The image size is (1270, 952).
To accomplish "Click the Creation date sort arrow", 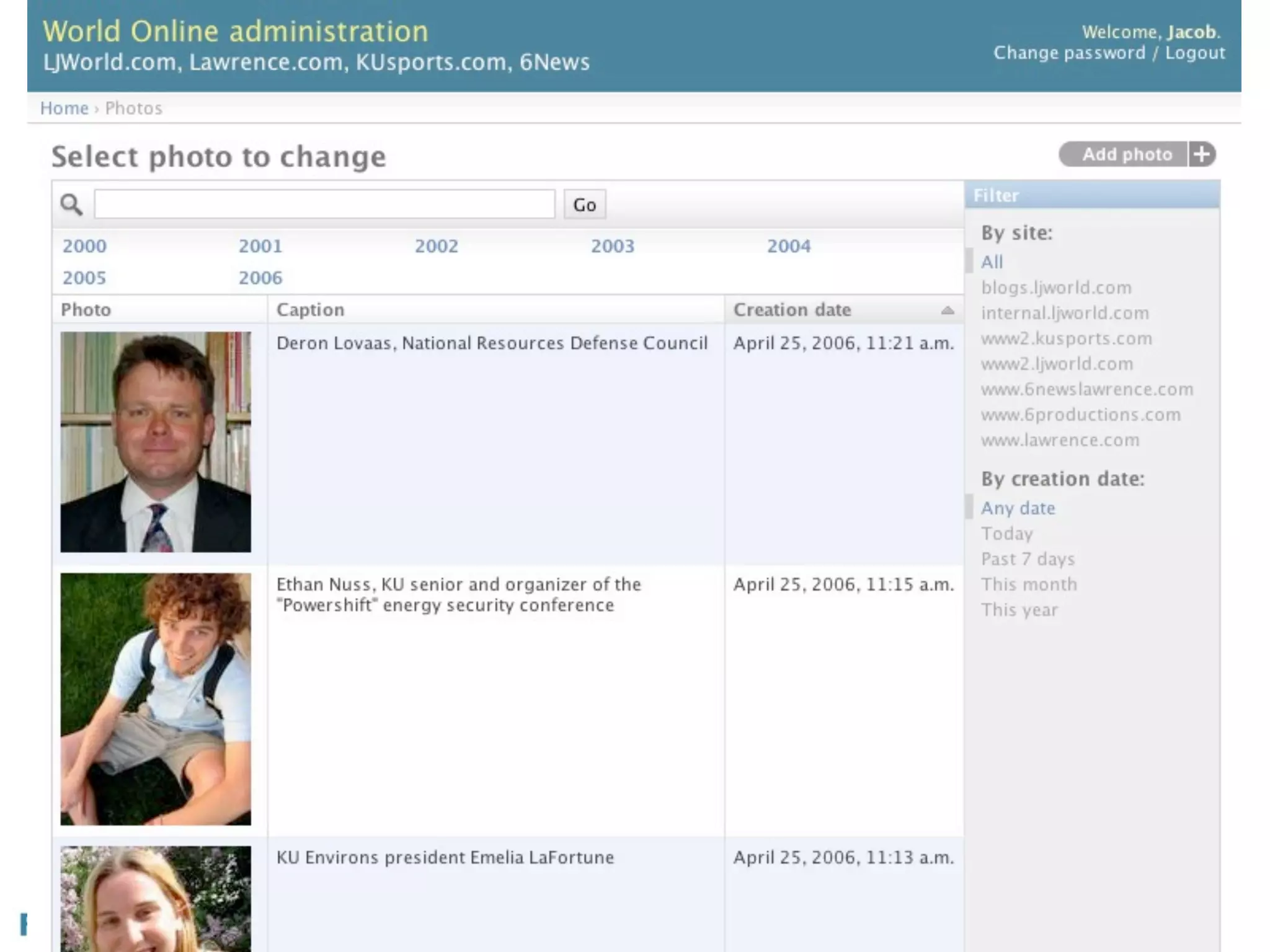I will click(947, 310).
